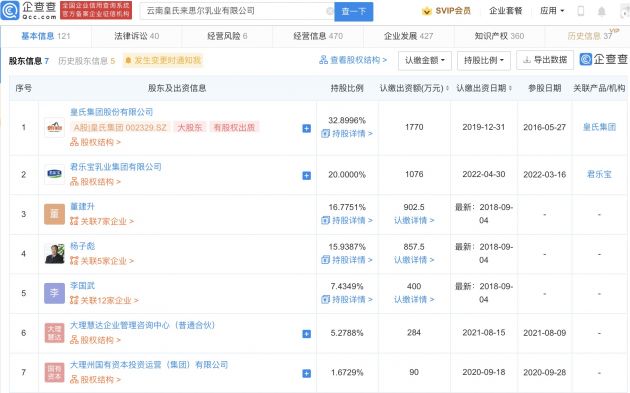The height and width of the screenshot is (393, 630).
Task: Click 大股东 tag on row 1
Action: click(x=190, y=127)
